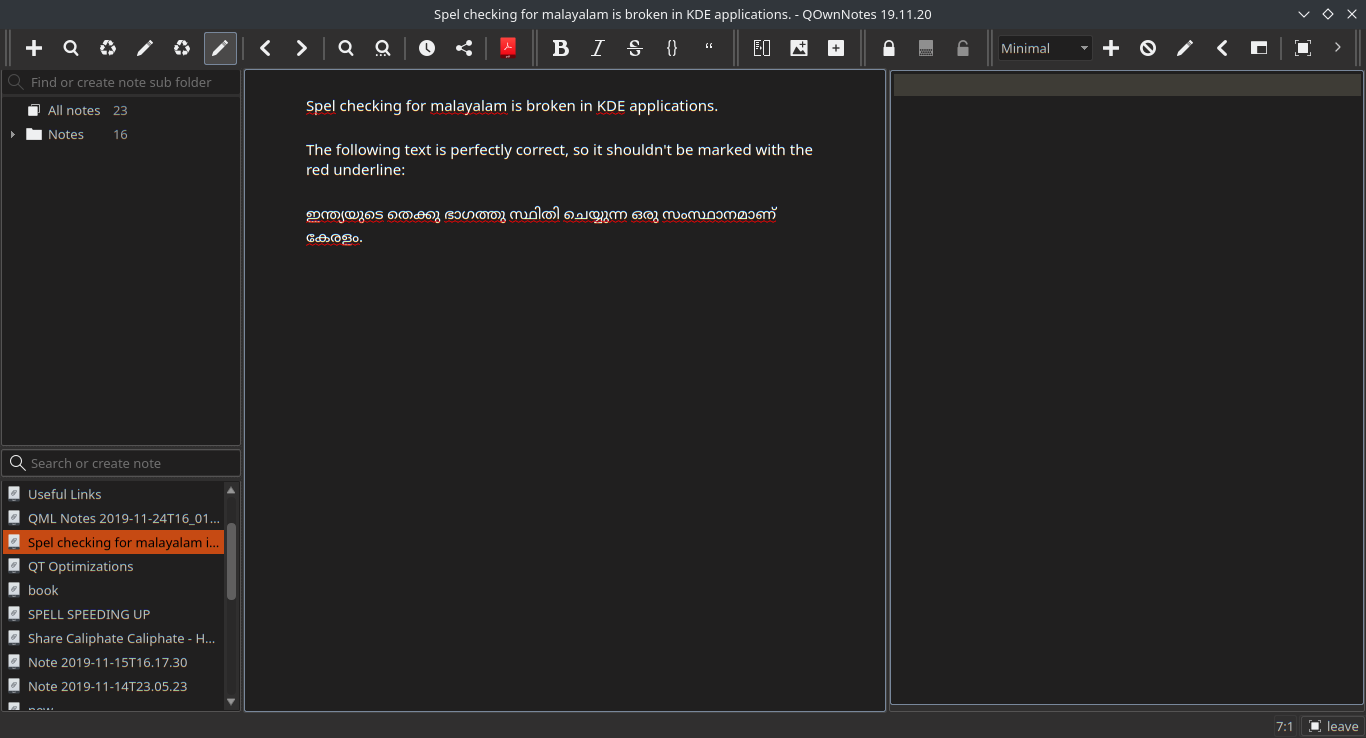The height and width of the screenshot is (738, 1366).
Task: Select the Spel checking for malayalam note in list
Action: (114, 542)
